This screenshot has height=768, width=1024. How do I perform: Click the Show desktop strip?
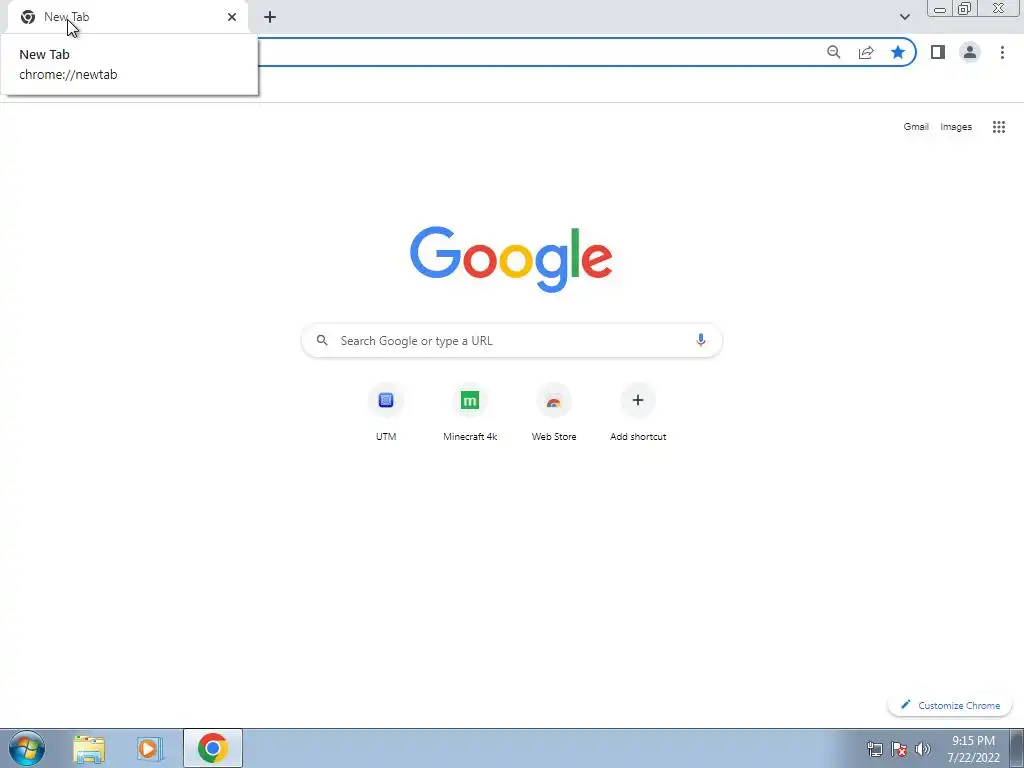pyautogui.click(x=1017, y=748)
